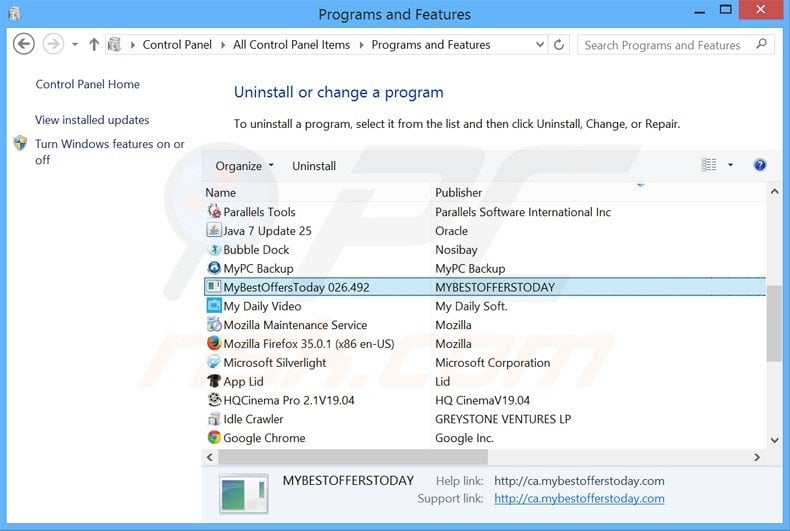Image resolution: width=790 pixels, height=531 pixels.
Task: Click the Control Panel icon in address bar
Action: (x=114, y=44)
